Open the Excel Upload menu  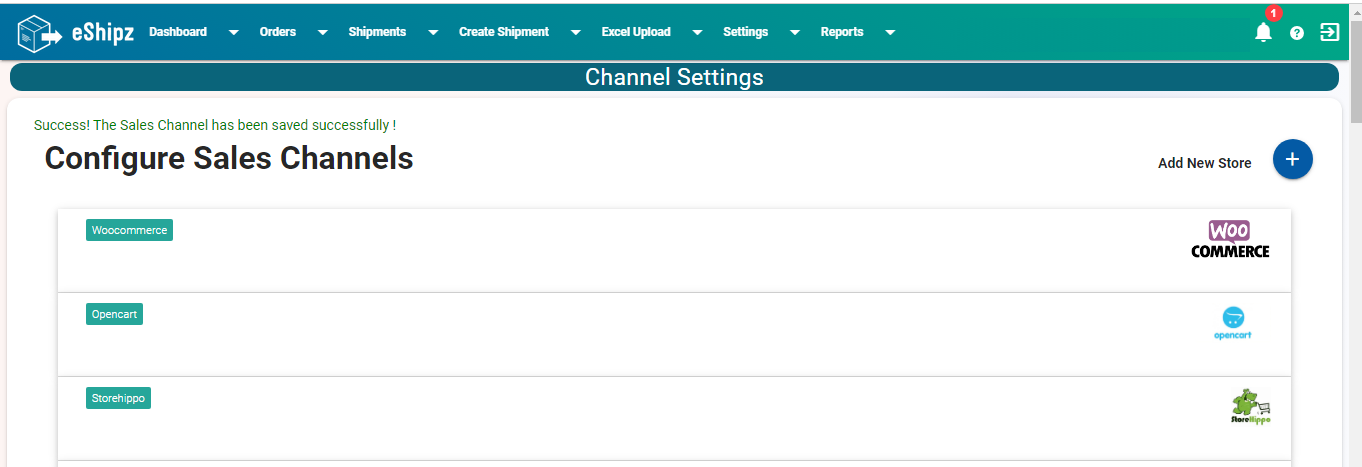(636, 32)
